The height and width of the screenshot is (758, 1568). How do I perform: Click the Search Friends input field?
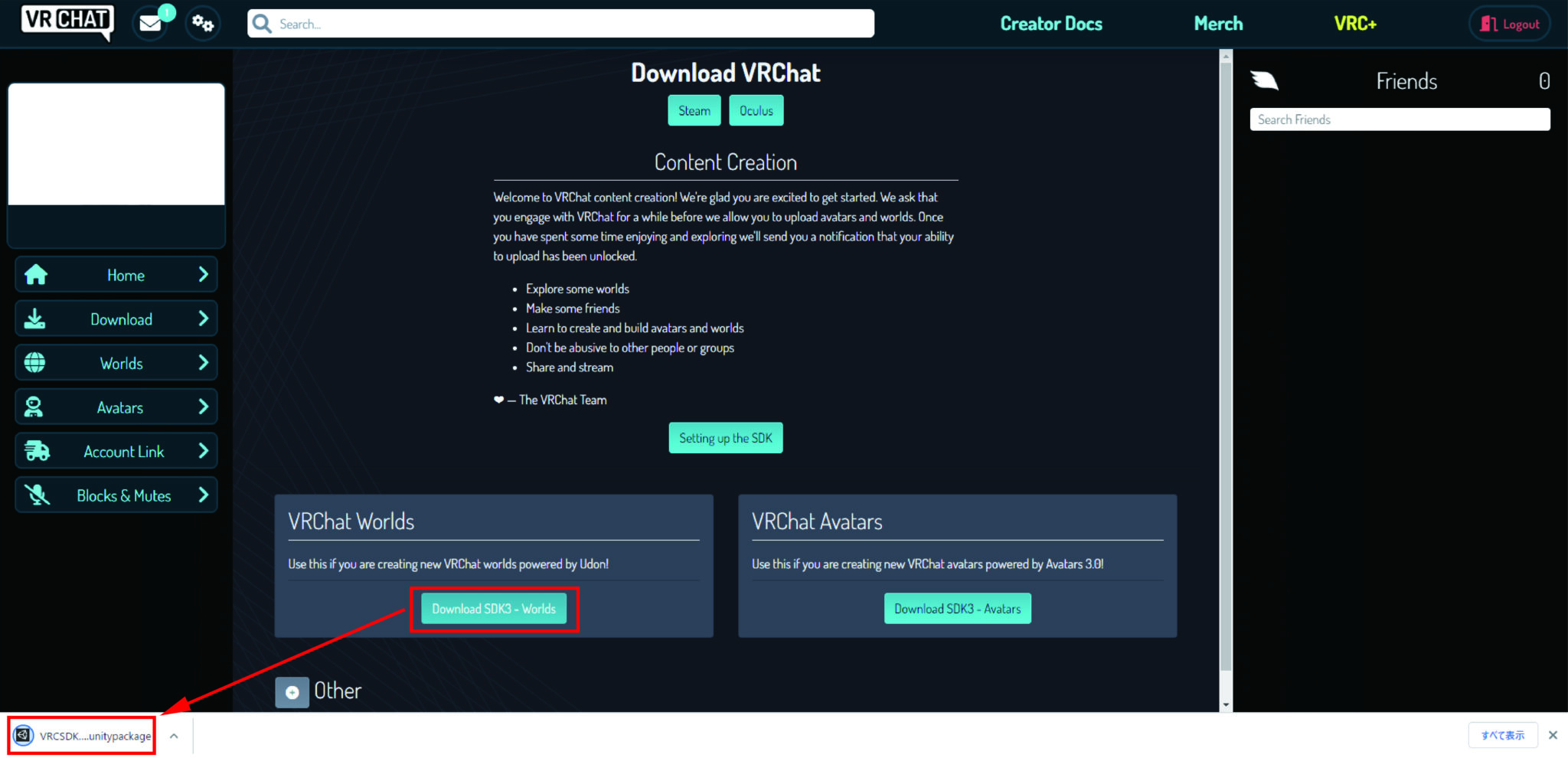pyautogui.click(x=1399, y=119)
